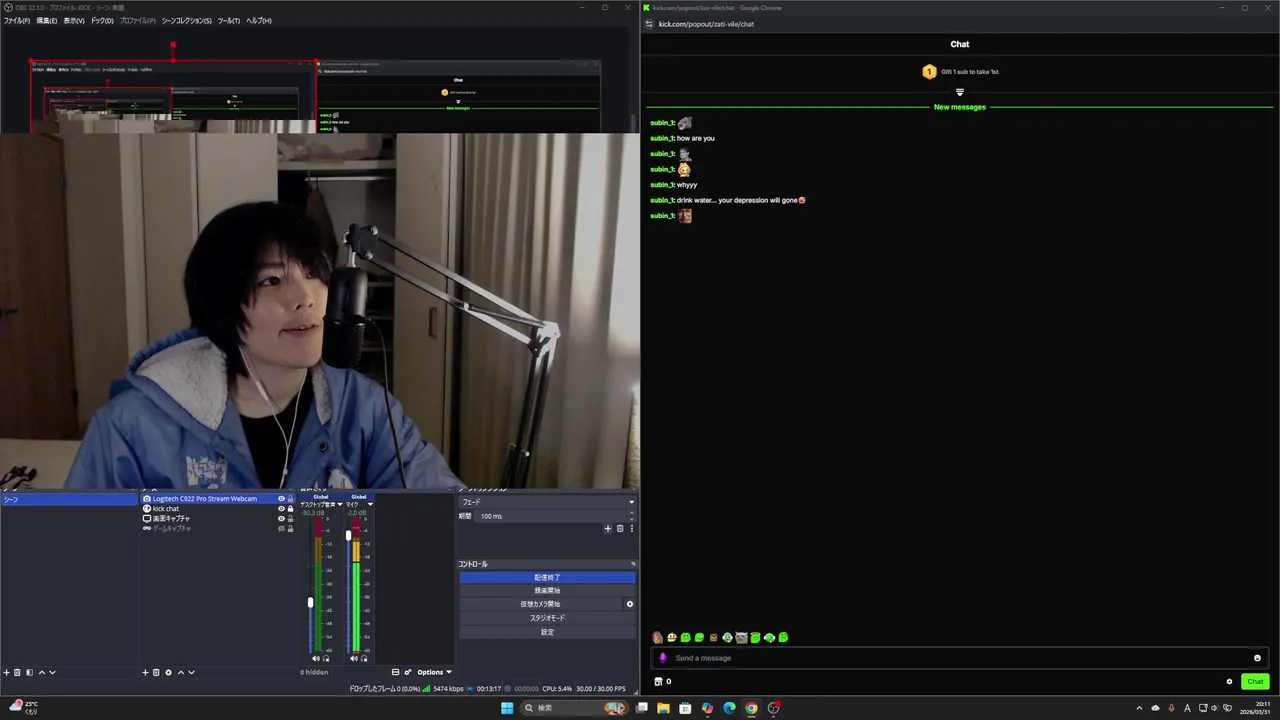Expand the chat pinned banner chevron
The height and width of the screenshot is (720, 1280).
959,92
